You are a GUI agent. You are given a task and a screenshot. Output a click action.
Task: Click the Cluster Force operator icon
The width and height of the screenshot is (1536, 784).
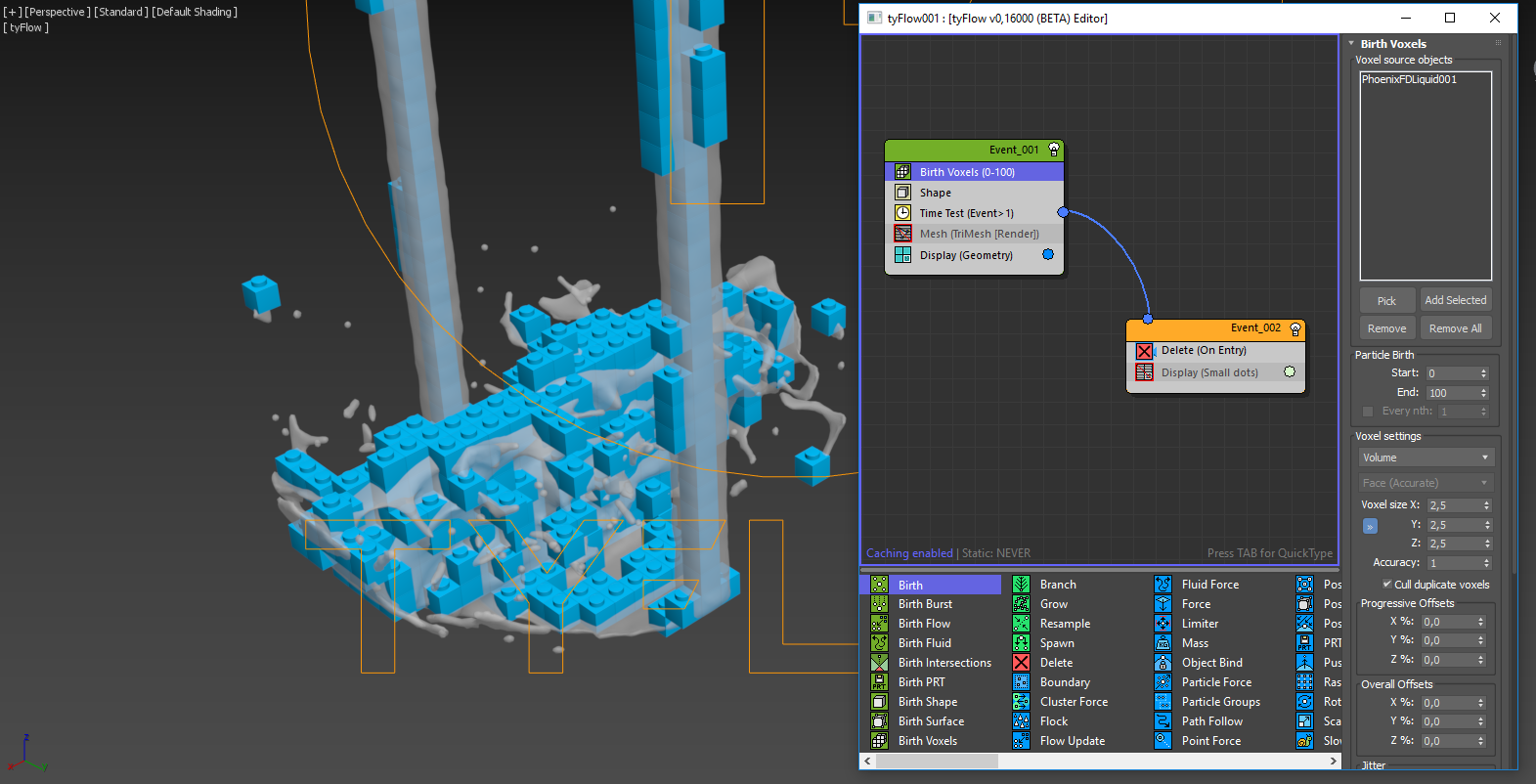tap(1021, 702)
